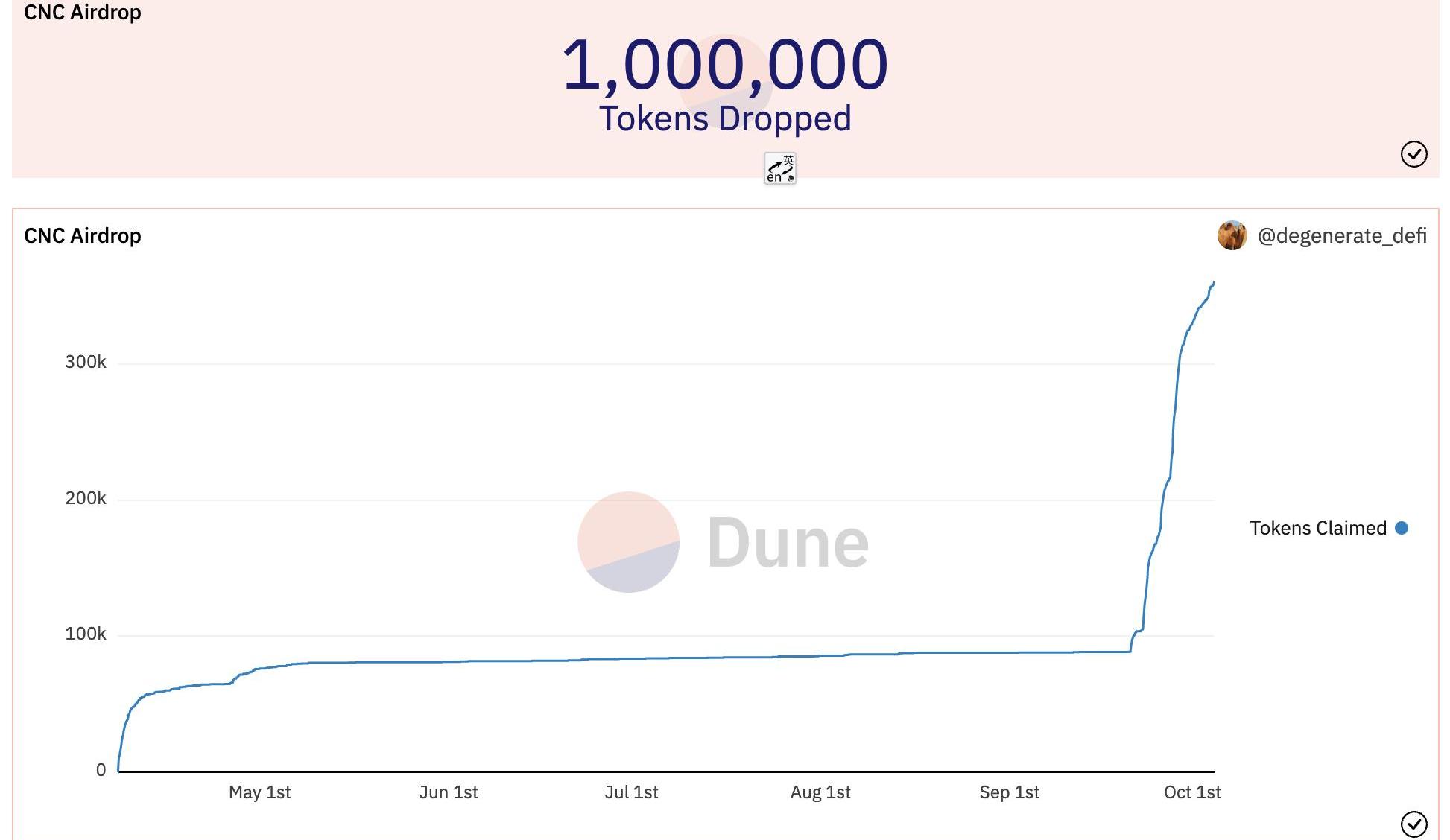Select the 1,000,000 counter value

tap(725, 66)
